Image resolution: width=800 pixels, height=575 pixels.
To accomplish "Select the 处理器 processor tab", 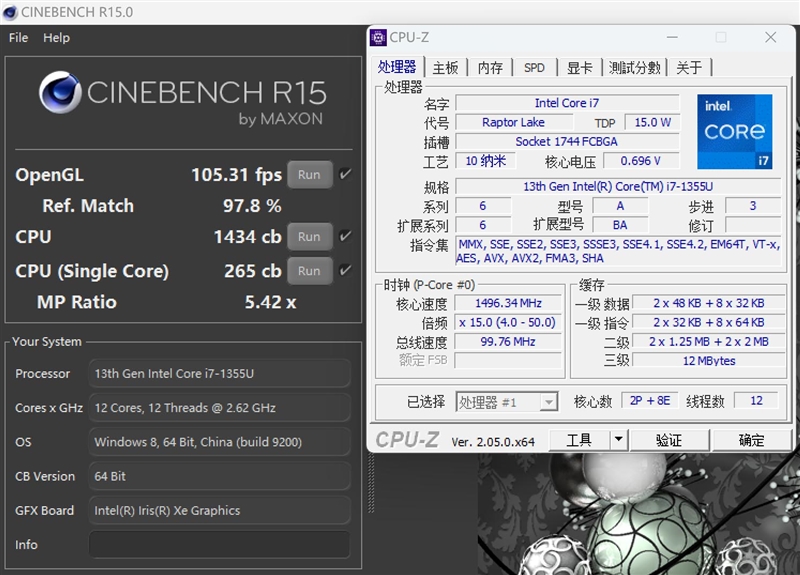I will click(x=397, y=66).
